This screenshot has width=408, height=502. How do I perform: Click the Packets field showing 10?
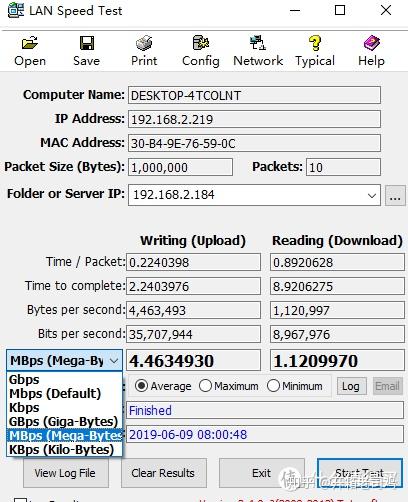point(343,167)
